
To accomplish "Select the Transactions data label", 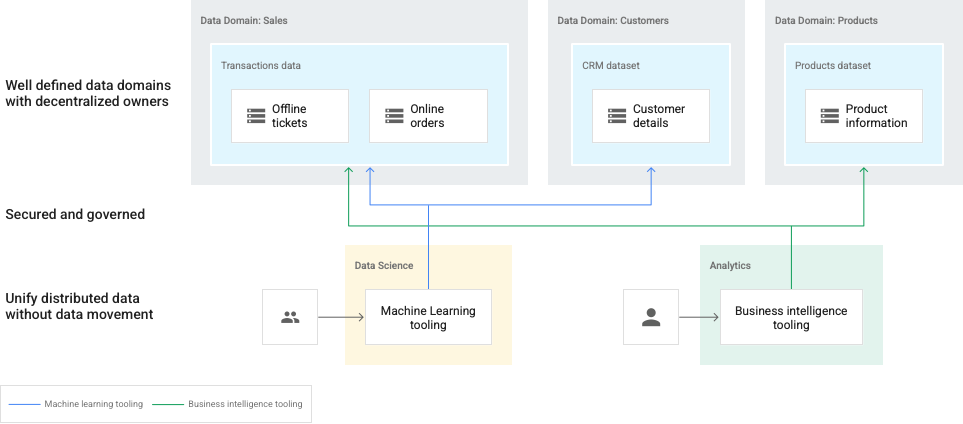I will pyautogui.click(x=261, y=66).
